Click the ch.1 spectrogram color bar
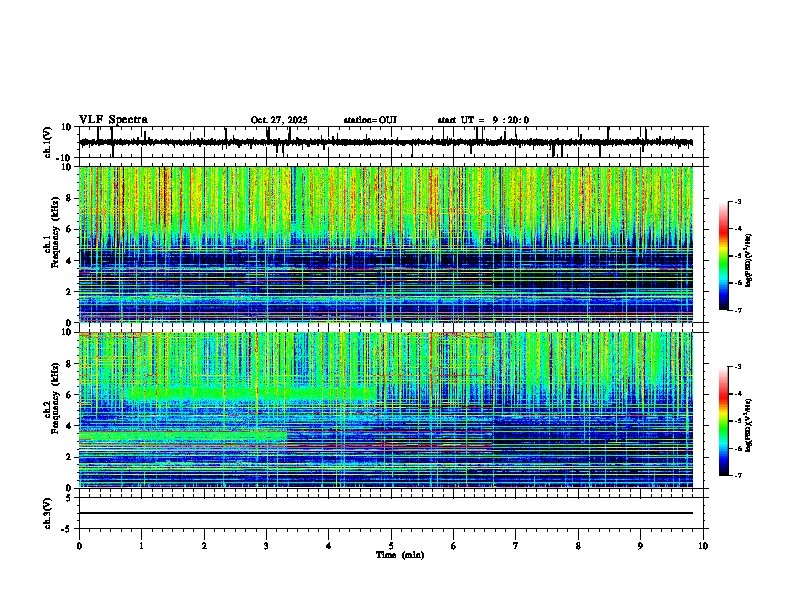Image resolution: width=792 pixels, height=612 pixels. click(723, 256)
